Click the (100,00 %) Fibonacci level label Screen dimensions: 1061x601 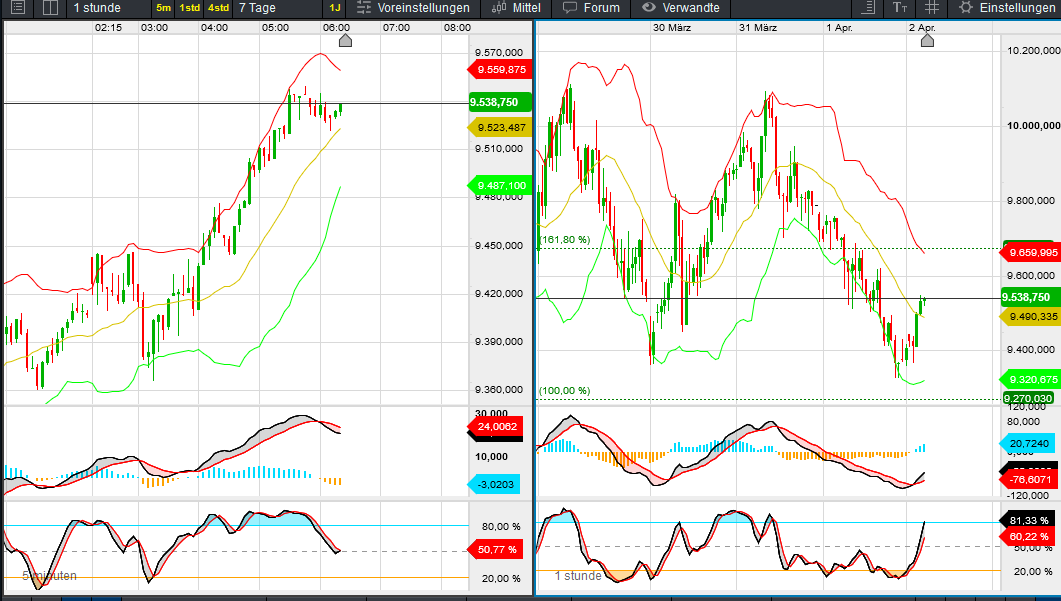click(x=564, y=391)
